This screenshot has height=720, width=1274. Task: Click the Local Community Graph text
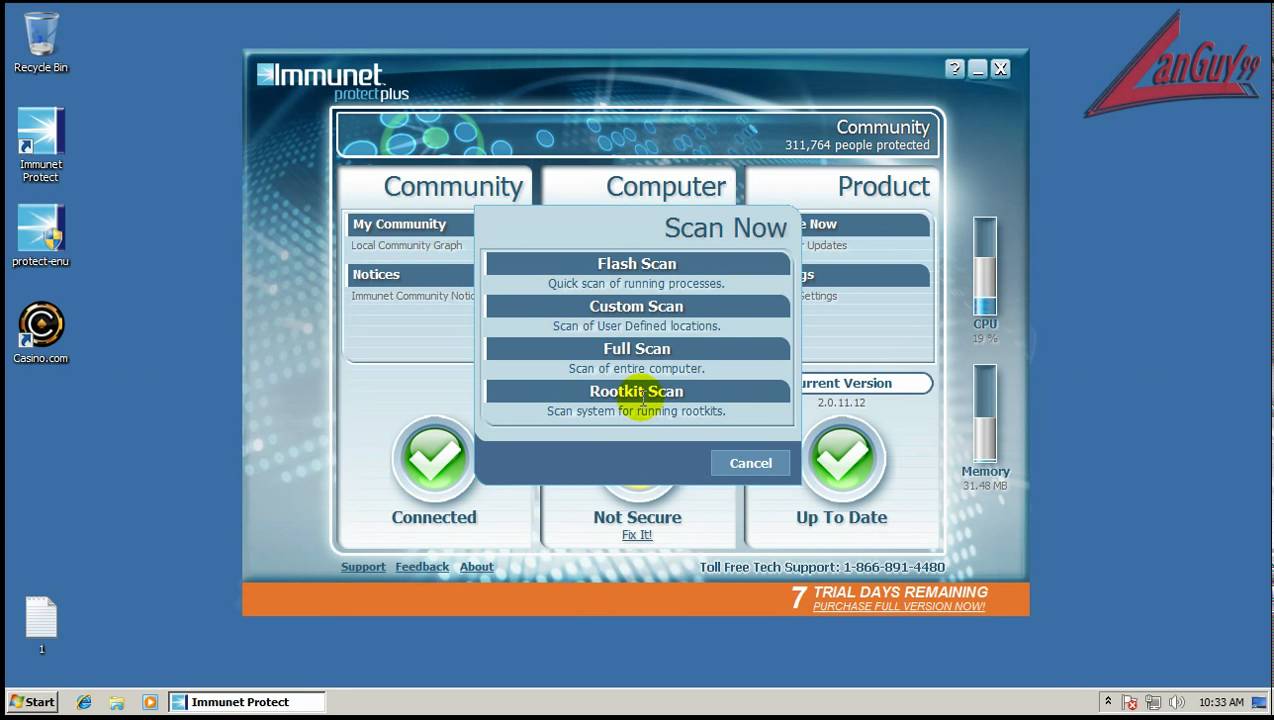(406, 245)
